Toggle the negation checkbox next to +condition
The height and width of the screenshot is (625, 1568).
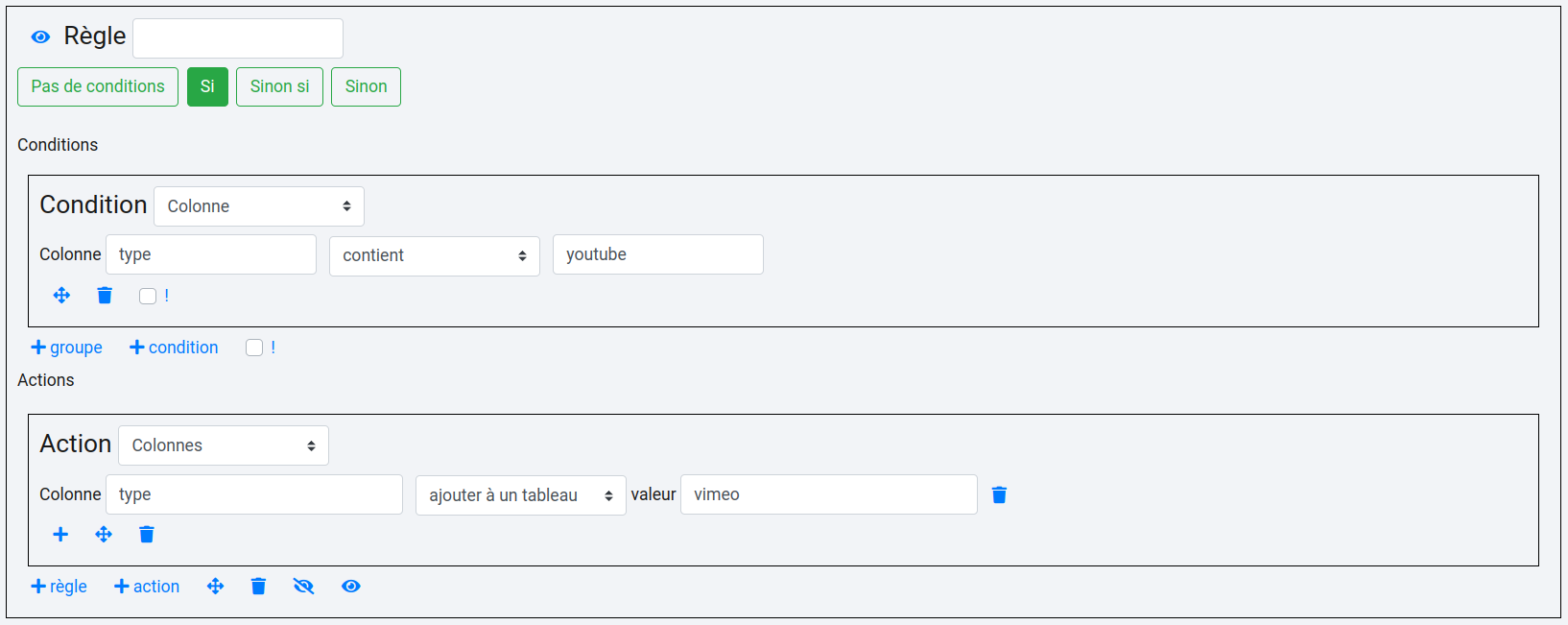(x=254, y=348)
